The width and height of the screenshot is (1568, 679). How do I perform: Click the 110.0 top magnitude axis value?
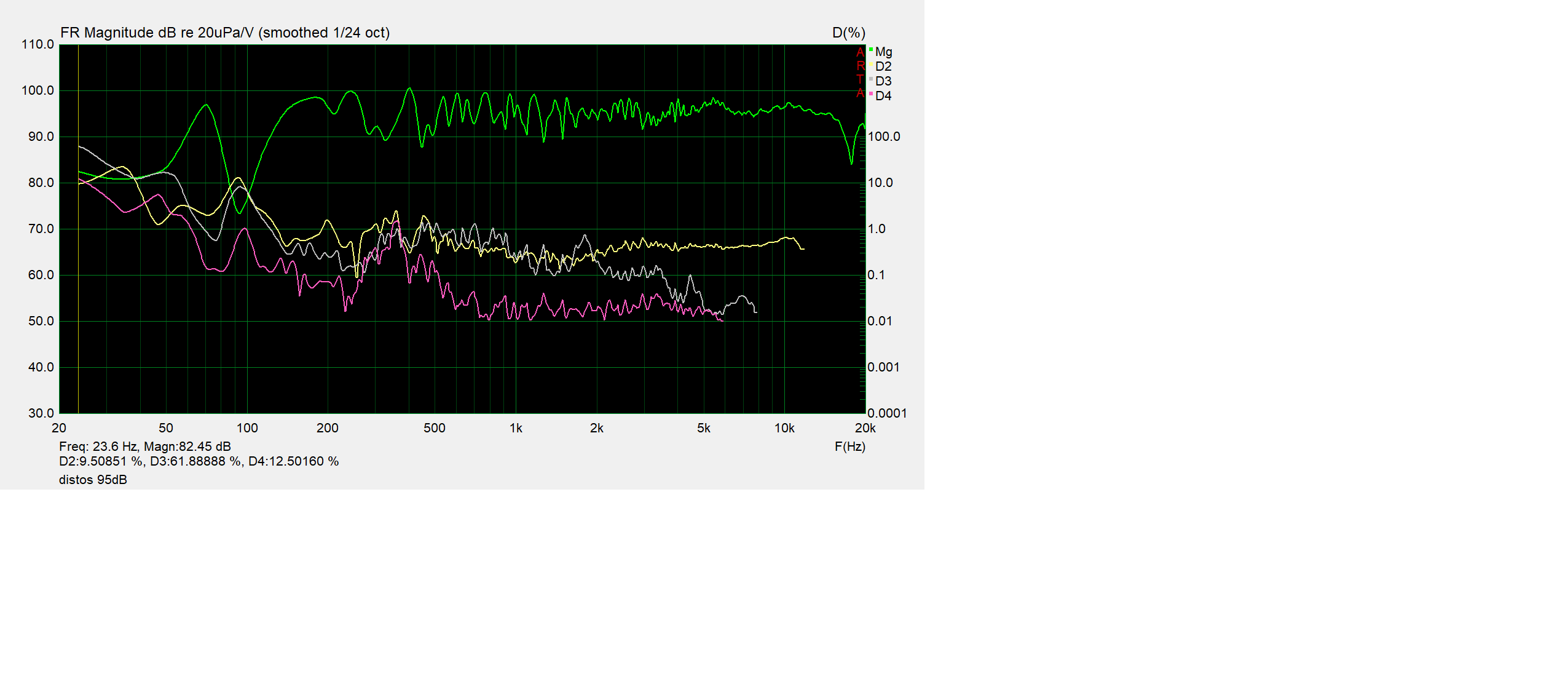37,44
